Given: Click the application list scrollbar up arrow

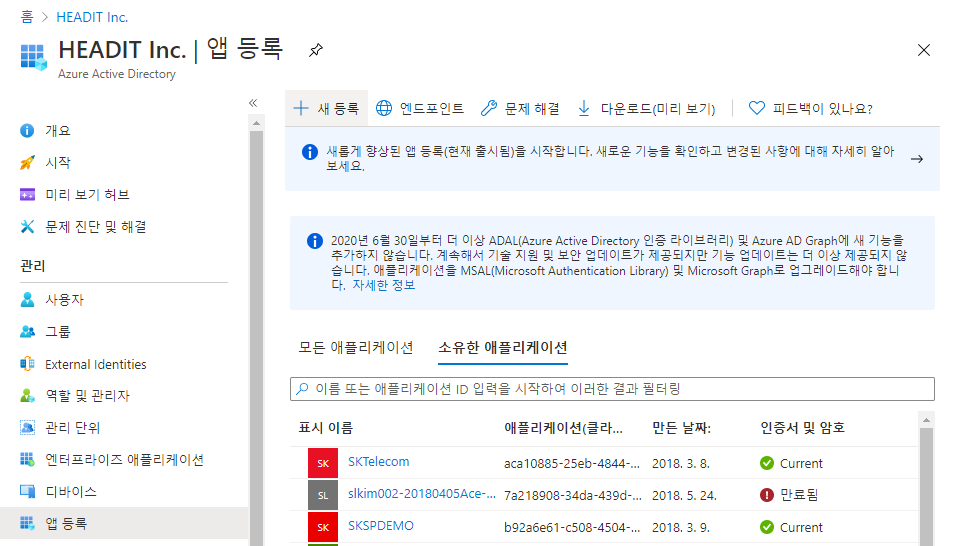Looking at the screenshot, I should pos(926,420).
